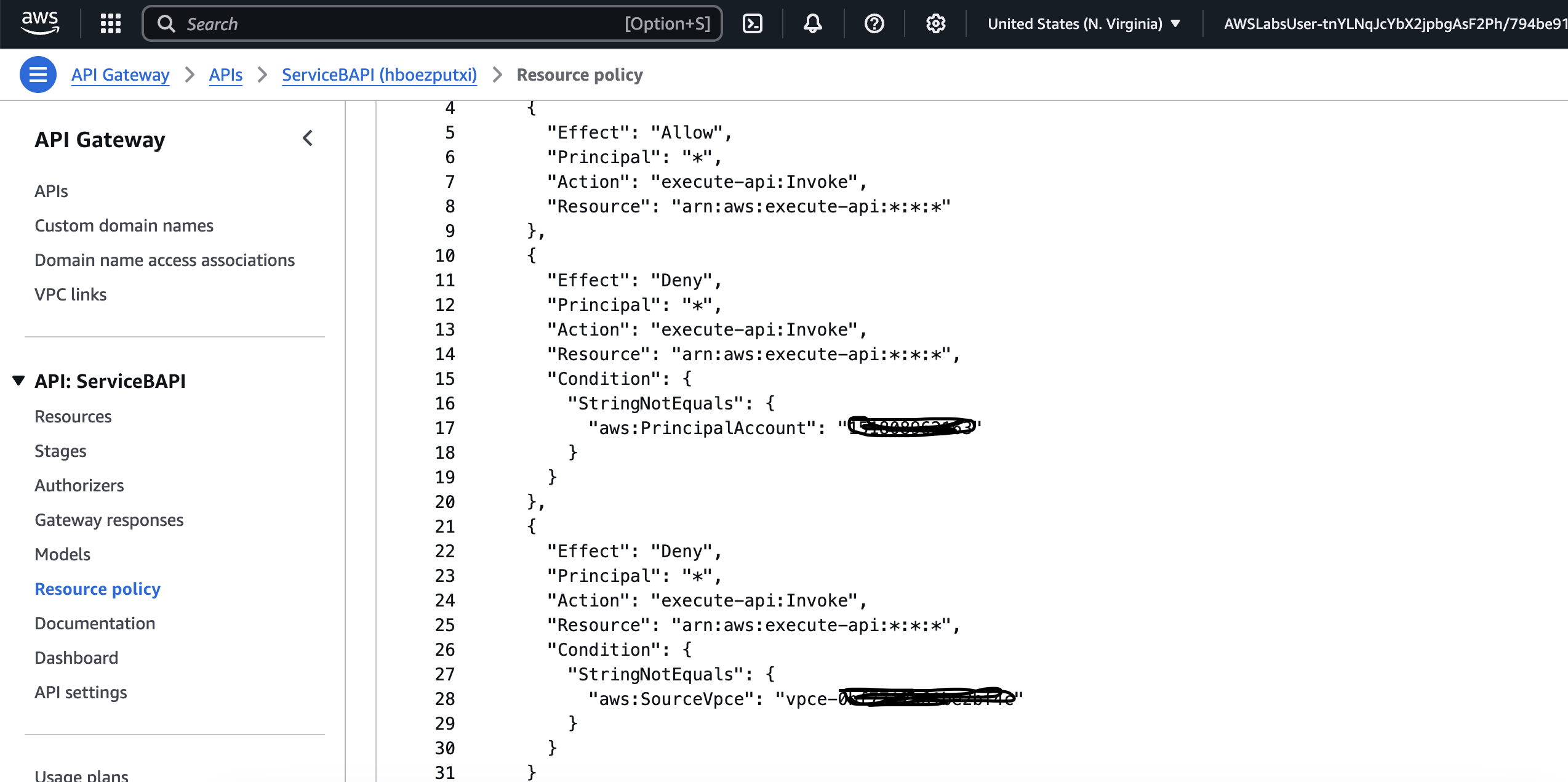Open the settings gear menu

pyautogui.click(x=935, y=23)
